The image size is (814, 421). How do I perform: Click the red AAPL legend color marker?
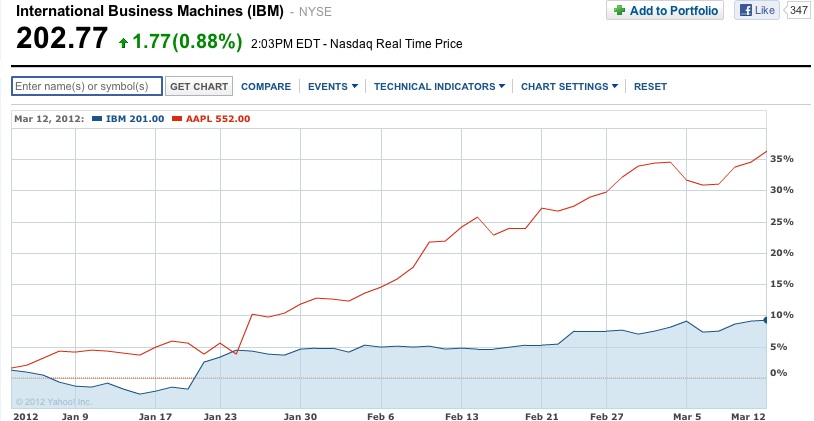coord(178,119)
